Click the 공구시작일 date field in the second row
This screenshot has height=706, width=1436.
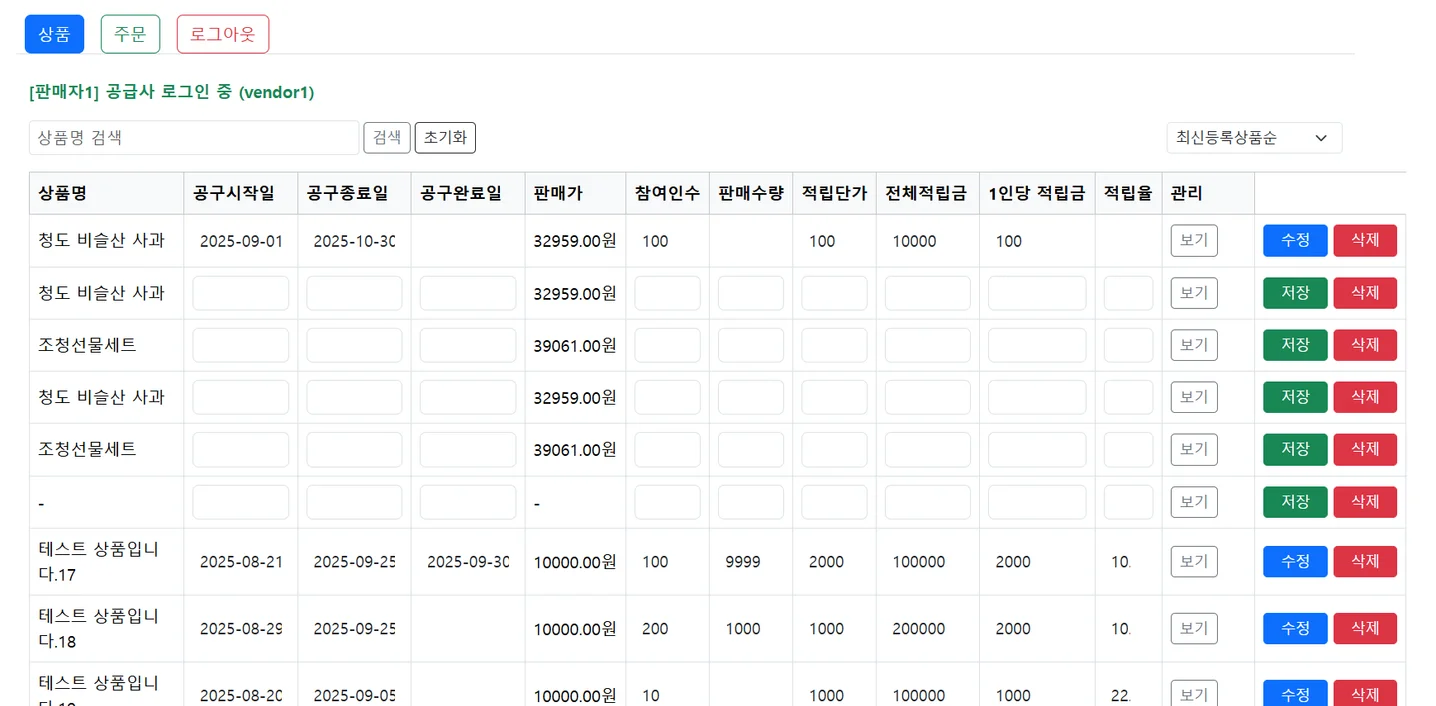pyautogui.click(x=240, y=292)
